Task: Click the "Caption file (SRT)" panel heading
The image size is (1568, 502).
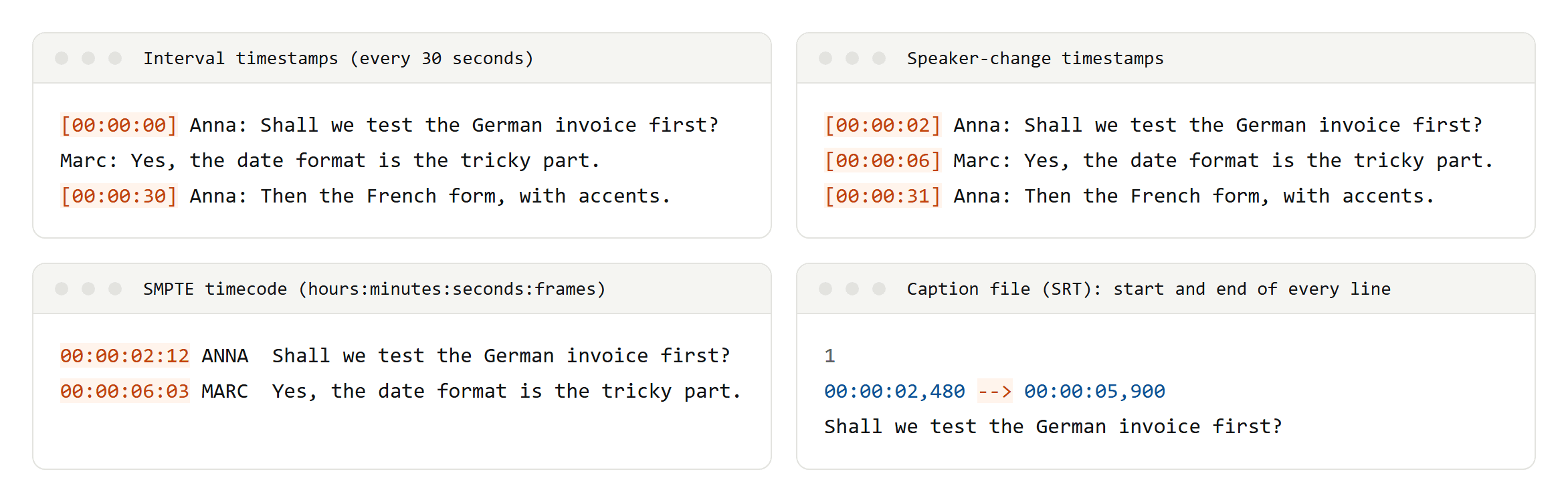Action: click(1149, 289)
